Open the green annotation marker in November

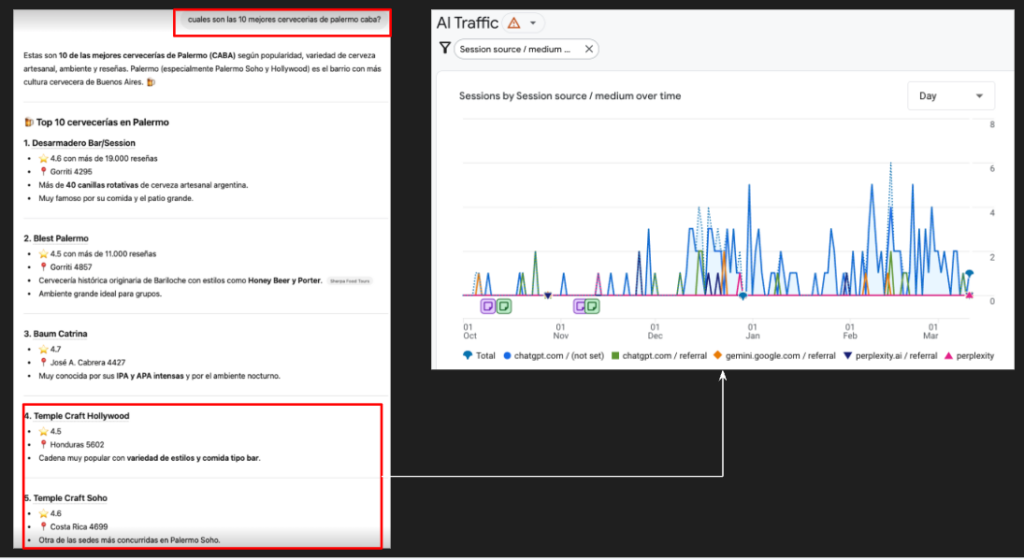pos(593,306)
